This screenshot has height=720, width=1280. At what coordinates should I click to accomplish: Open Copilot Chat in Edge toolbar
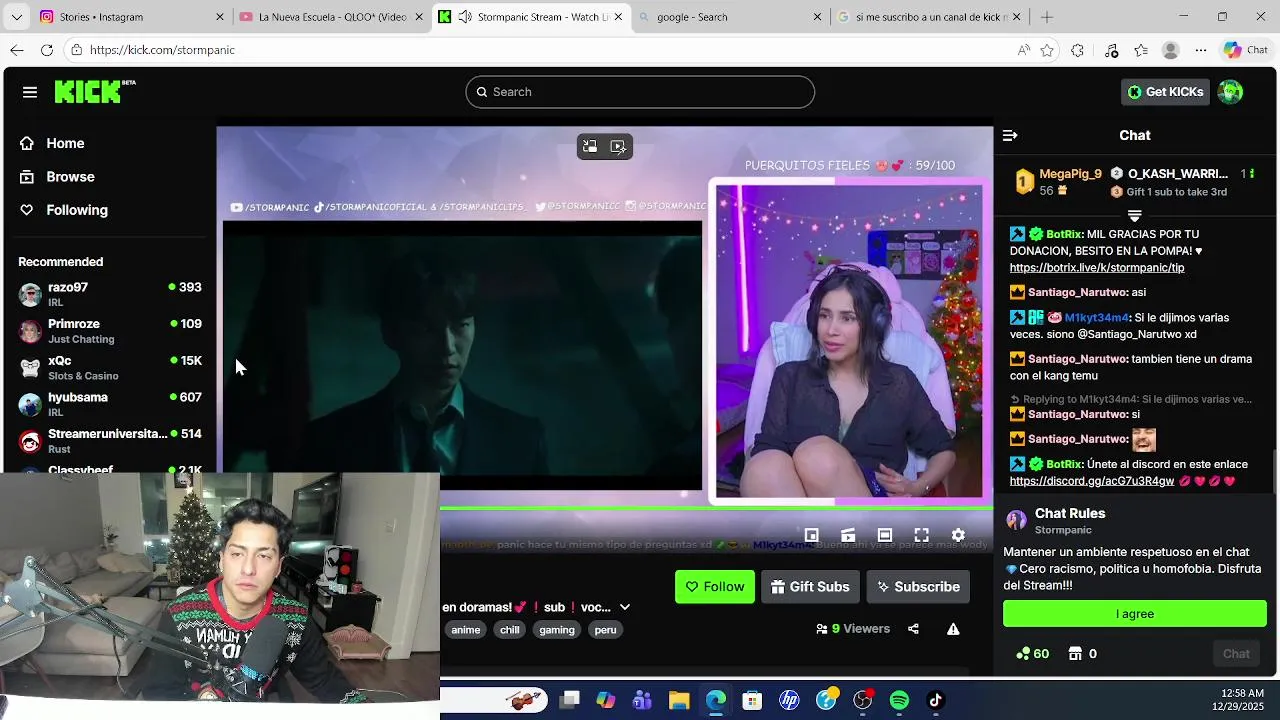pyautogui.click(x=1246, y=50)
